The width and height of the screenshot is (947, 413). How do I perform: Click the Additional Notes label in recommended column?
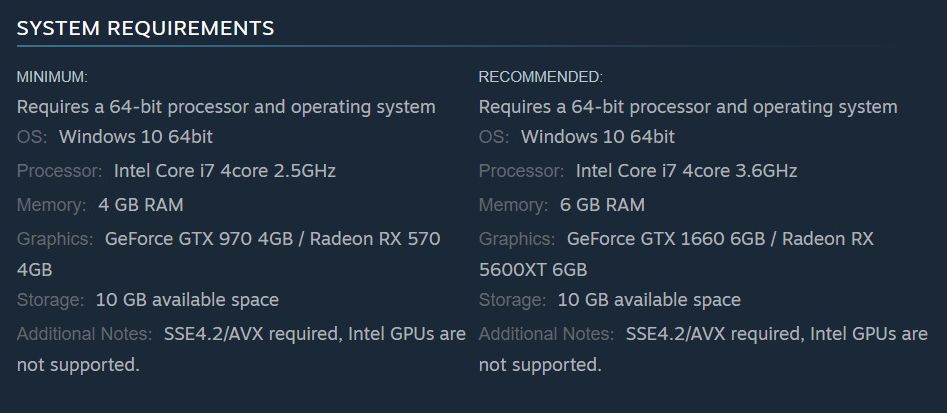[547, 334]
